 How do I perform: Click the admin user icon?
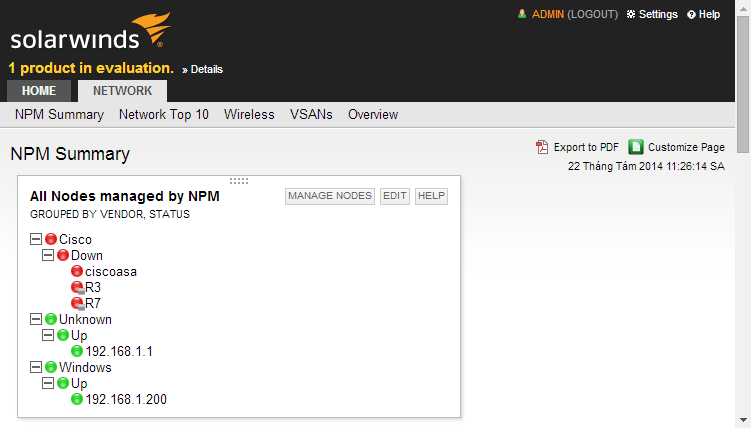click(522, 14)
